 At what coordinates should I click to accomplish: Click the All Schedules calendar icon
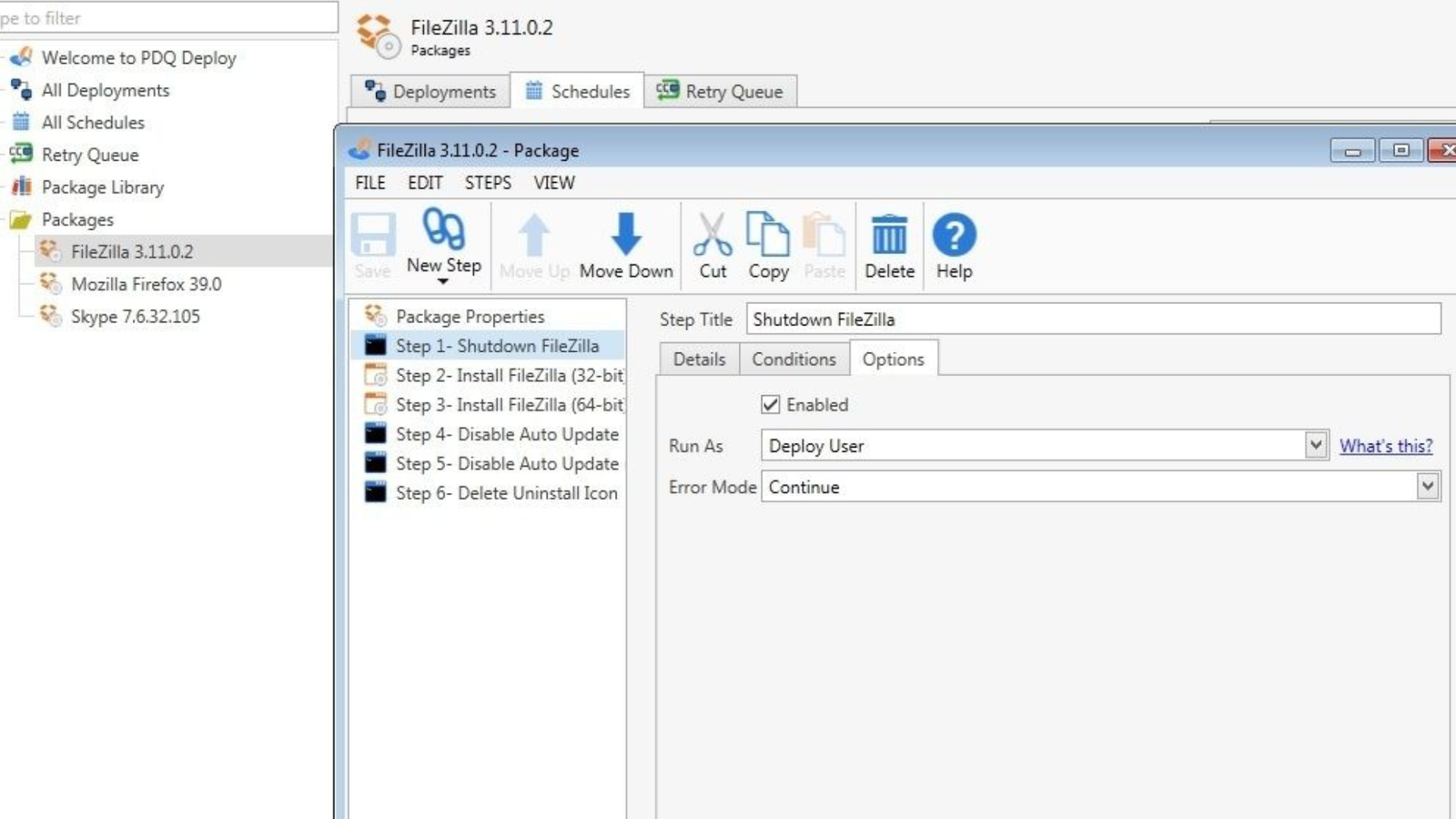(21, 122)
